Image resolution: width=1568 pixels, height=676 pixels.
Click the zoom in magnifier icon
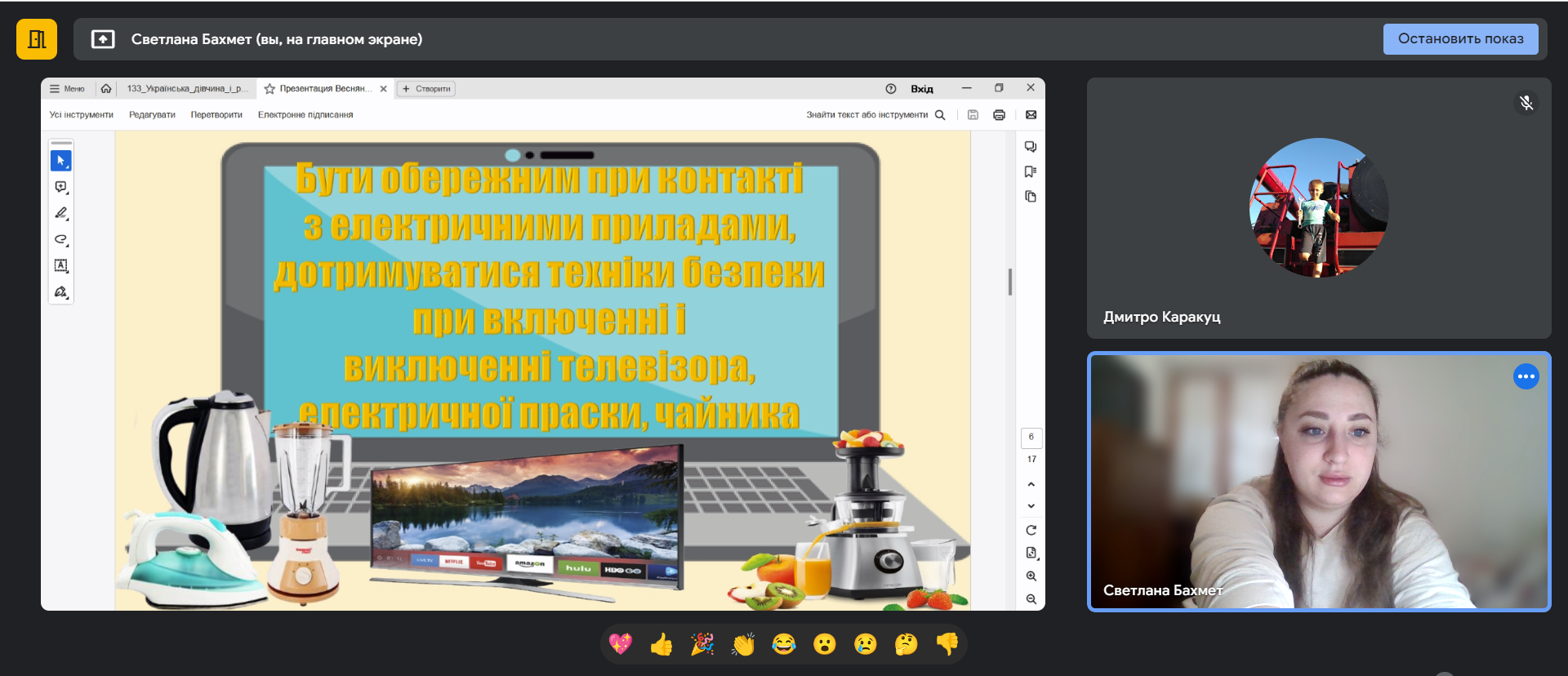coord(1031,576)
